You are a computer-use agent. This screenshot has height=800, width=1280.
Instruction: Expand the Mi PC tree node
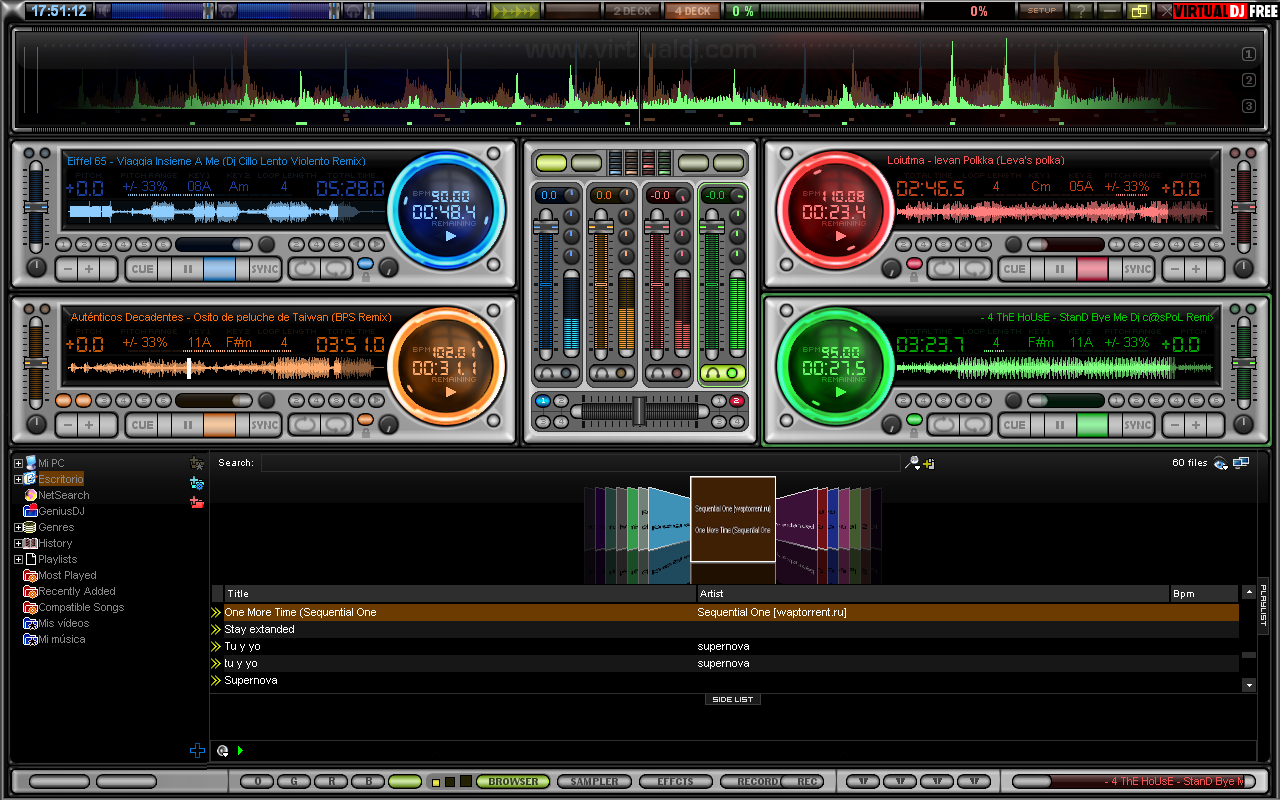click(18, 463)
